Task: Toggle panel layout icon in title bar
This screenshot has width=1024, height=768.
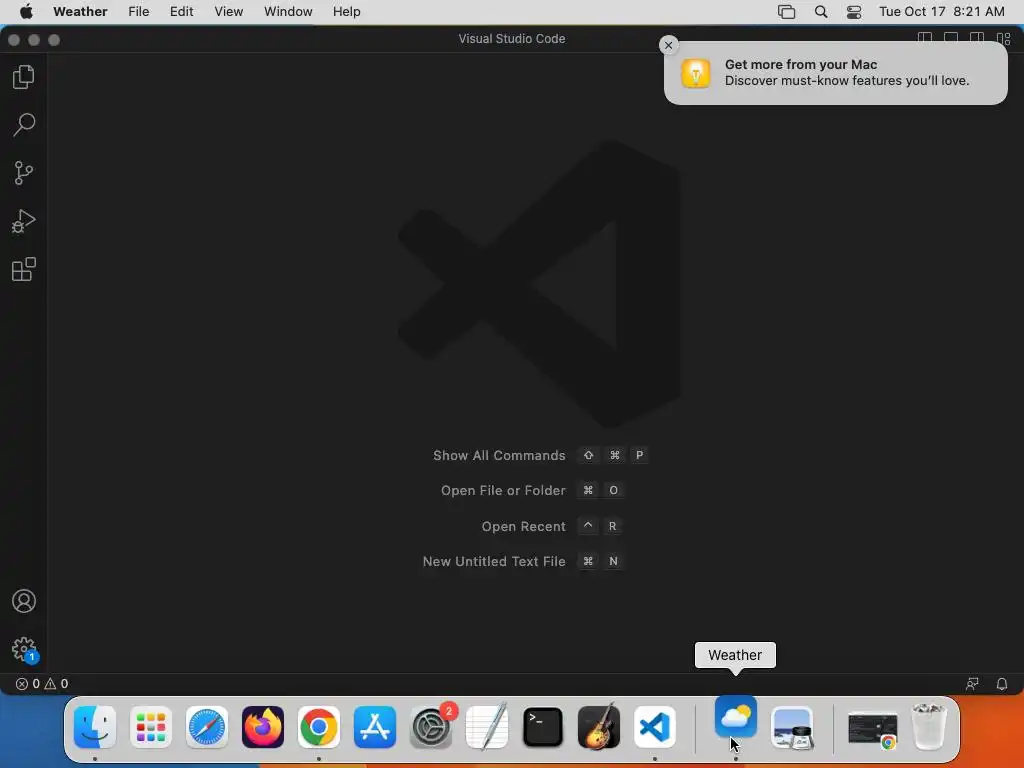Action: pyautogui.click(x=951, y=39)
